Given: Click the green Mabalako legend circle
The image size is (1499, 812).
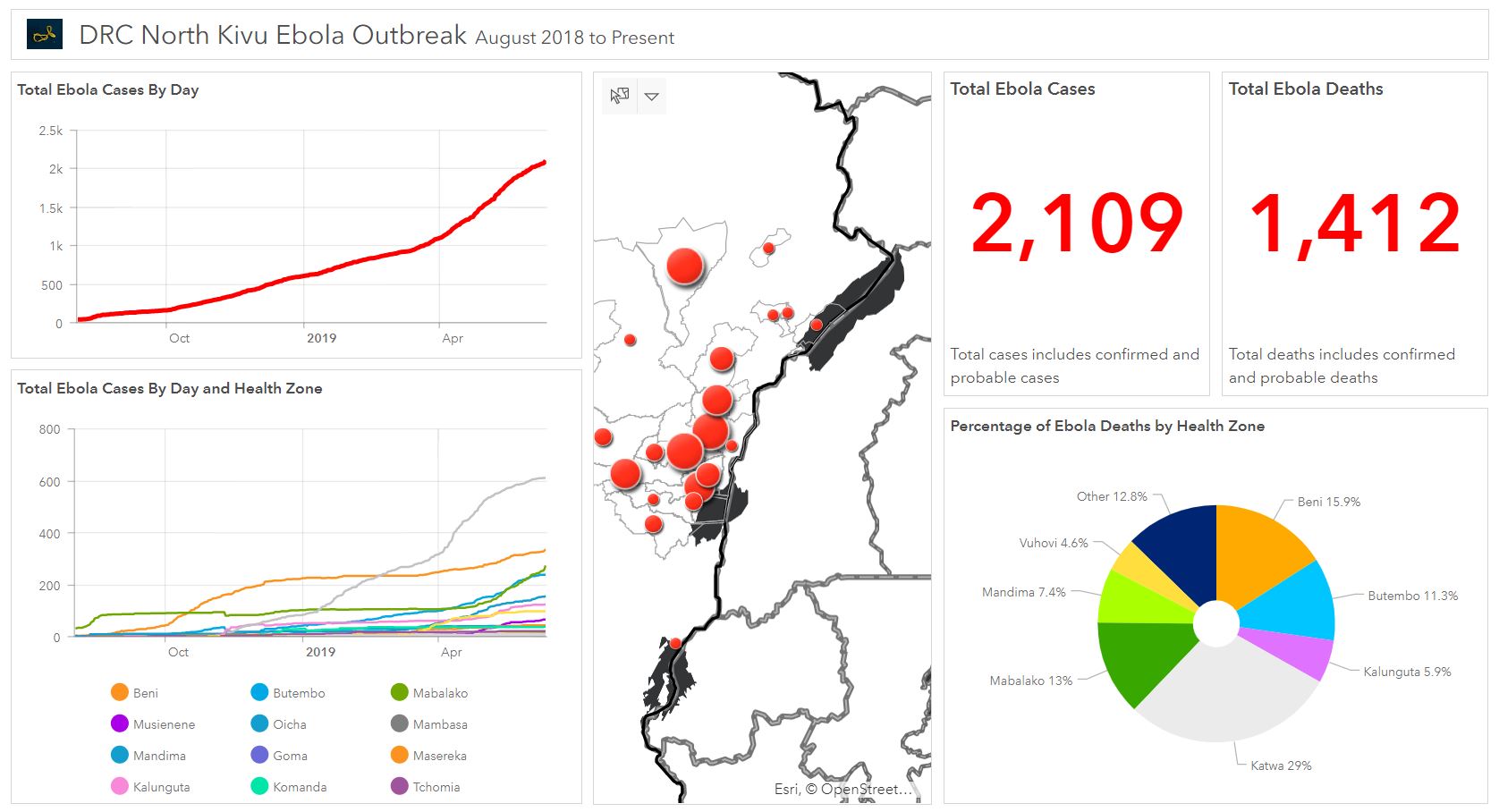Looking at the screenshot, I should click(x=400, y=693).
